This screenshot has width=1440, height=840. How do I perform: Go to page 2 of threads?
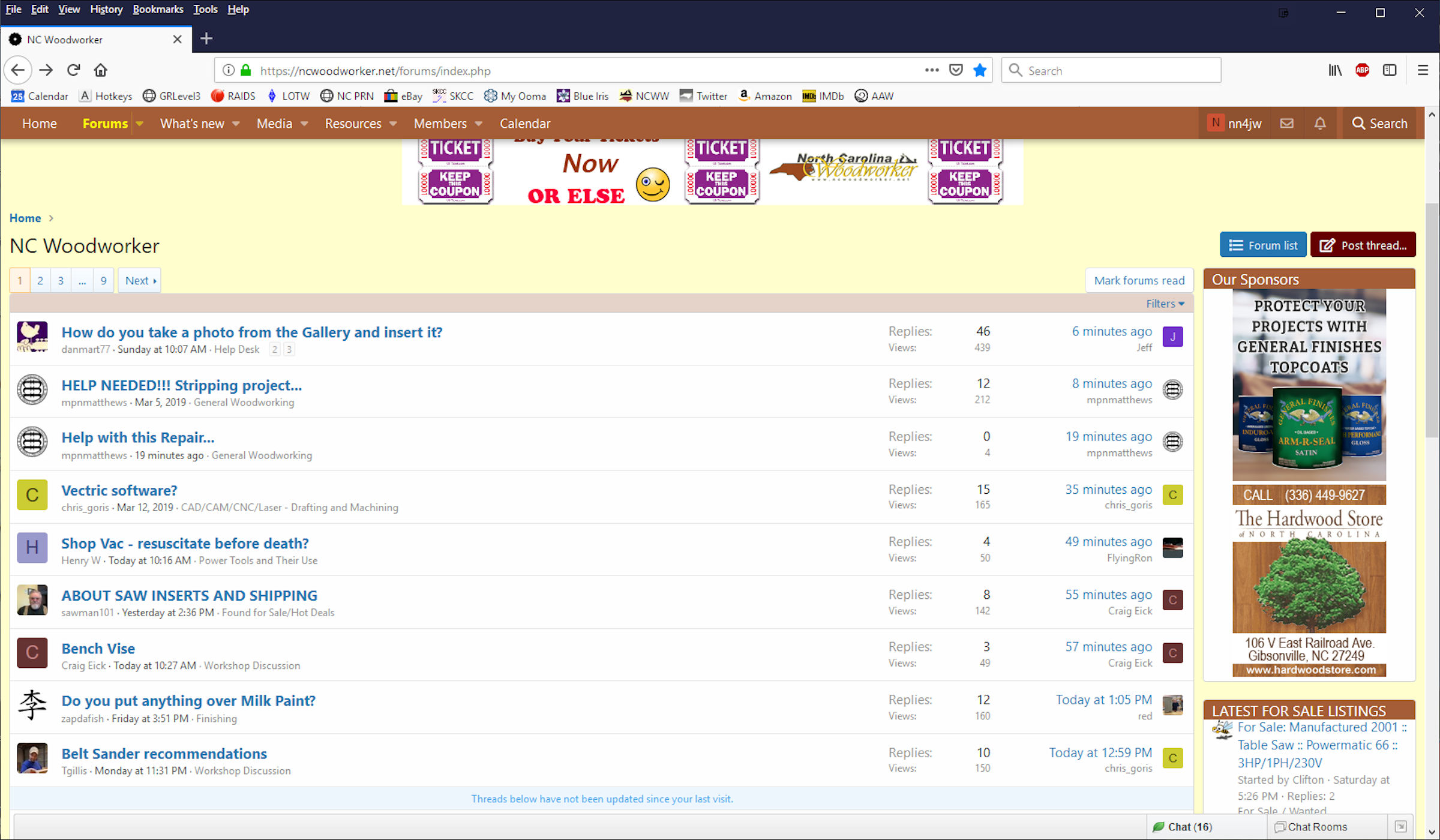click(x=40, y=280)
